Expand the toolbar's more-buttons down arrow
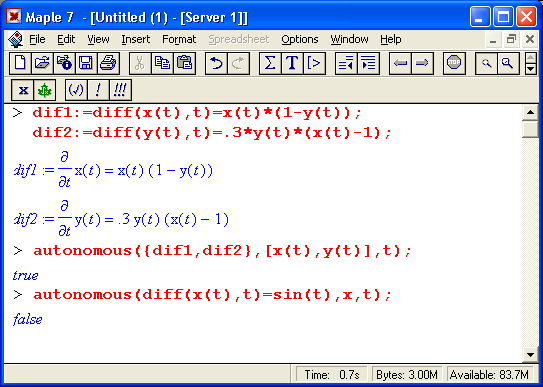The image size is (543, 387). point(531,69)
